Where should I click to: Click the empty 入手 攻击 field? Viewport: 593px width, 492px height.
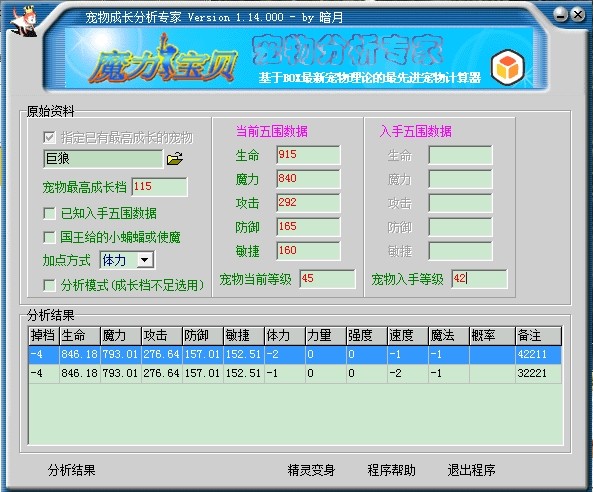pyautogui.click(x=460, y=203)
